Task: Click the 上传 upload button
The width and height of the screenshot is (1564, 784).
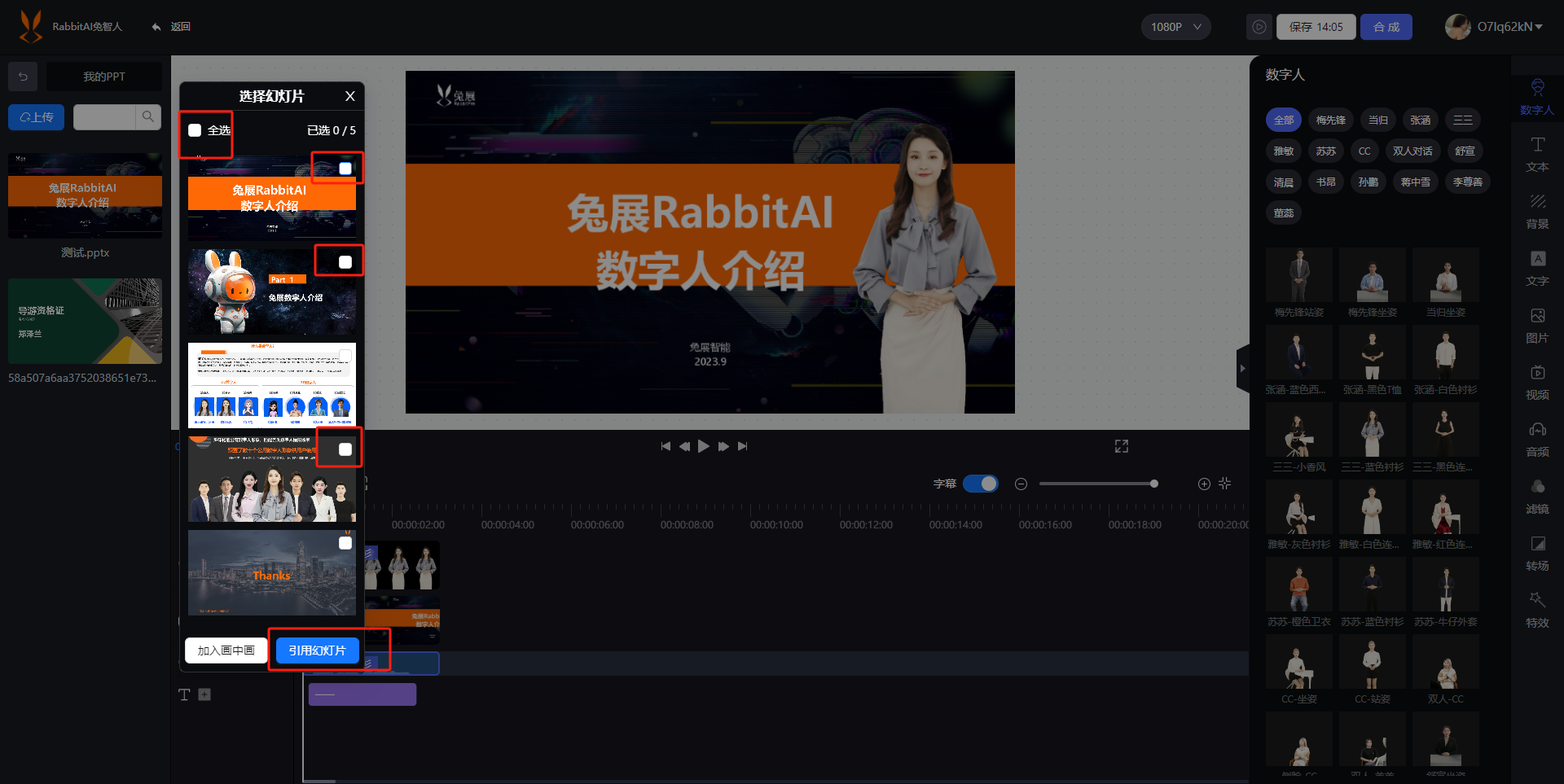Action: (x=37, y=117)
